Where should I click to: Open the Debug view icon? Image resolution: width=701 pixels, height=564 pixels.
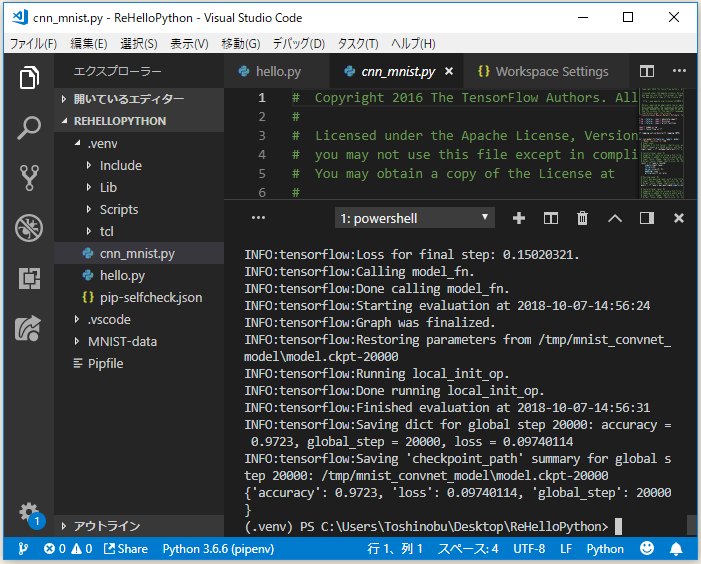click(x=29, y=228)
